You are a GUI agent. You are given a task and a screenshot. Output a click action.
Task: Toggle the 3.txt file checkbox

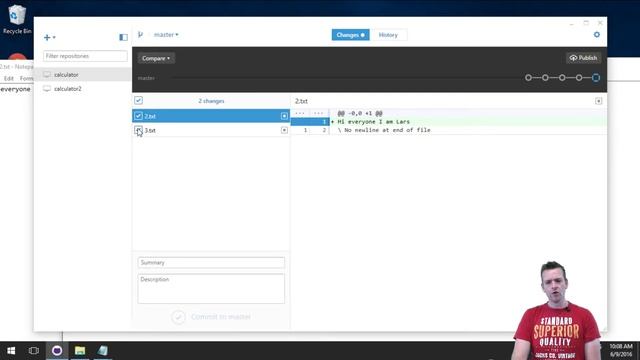138,130
